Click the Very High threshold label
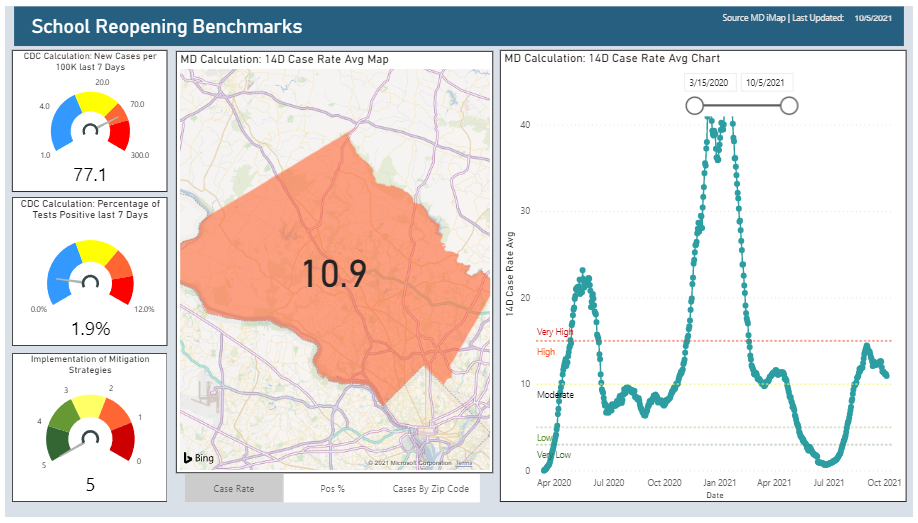The image size is (918, 523). click(x=555, y=332)
